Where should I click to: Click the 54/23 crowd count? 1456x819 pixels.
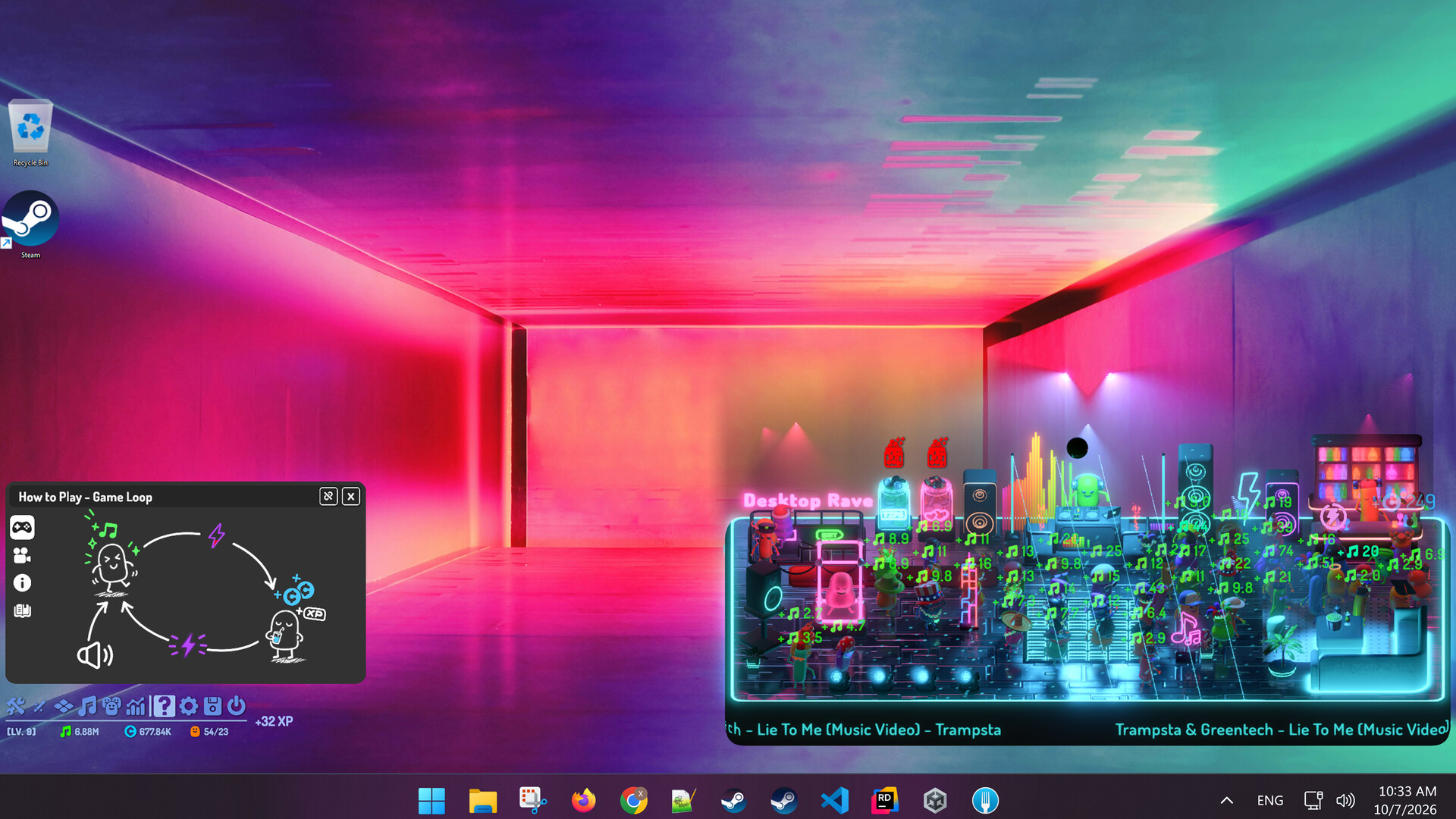209,732
